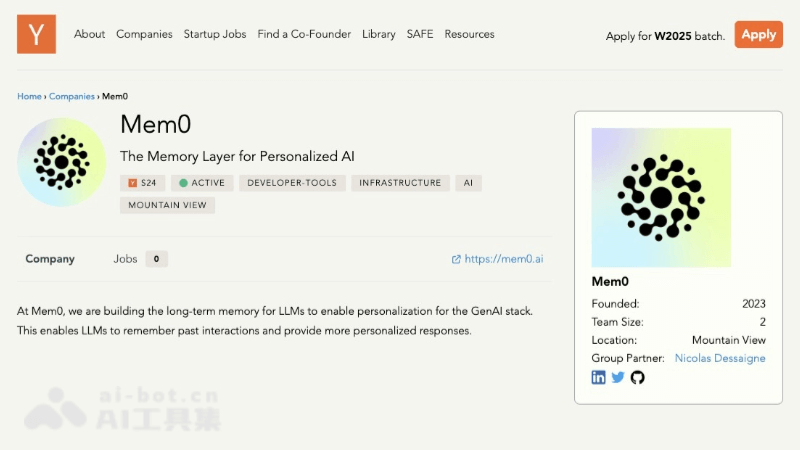The width and height of the screenshot is (800, 450).
Task: Select the DEVELOPER-TOOLS tag
Action: tap(292, 183)
